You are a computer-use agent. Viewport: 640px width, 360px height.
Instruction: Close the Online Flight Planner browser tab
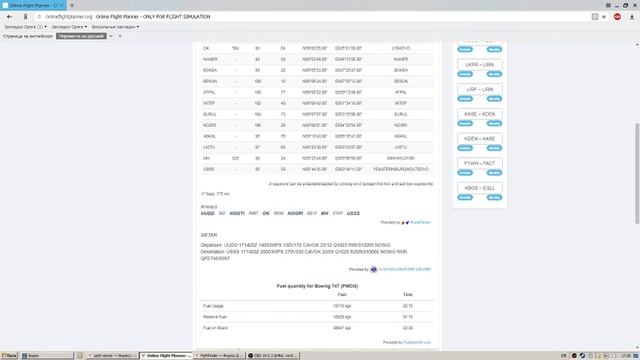point(62,5)
